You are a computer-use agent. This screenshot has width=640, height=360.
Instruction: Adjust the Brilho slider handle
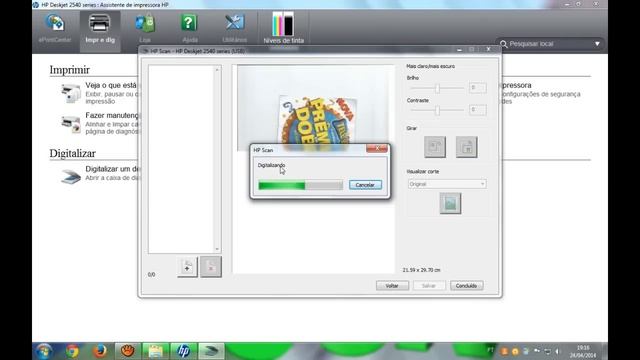point(437,88)
